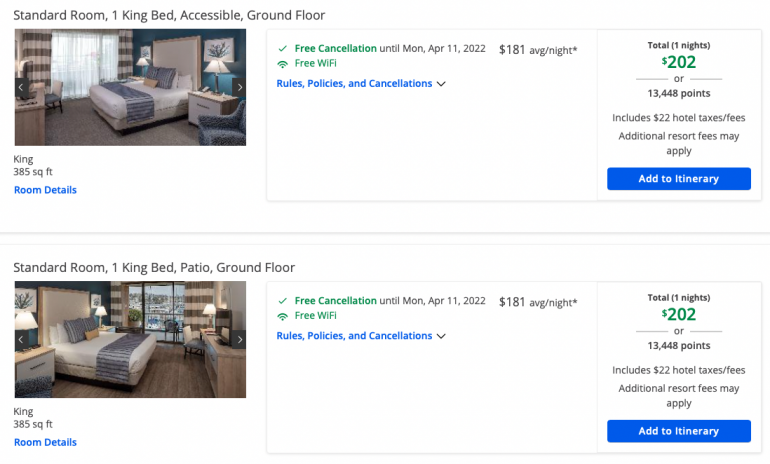Click Free WiFi icon in Patio room listing
Image resolution: width=770 pixels, height=464 pixels.
click(x=283, y=316)
